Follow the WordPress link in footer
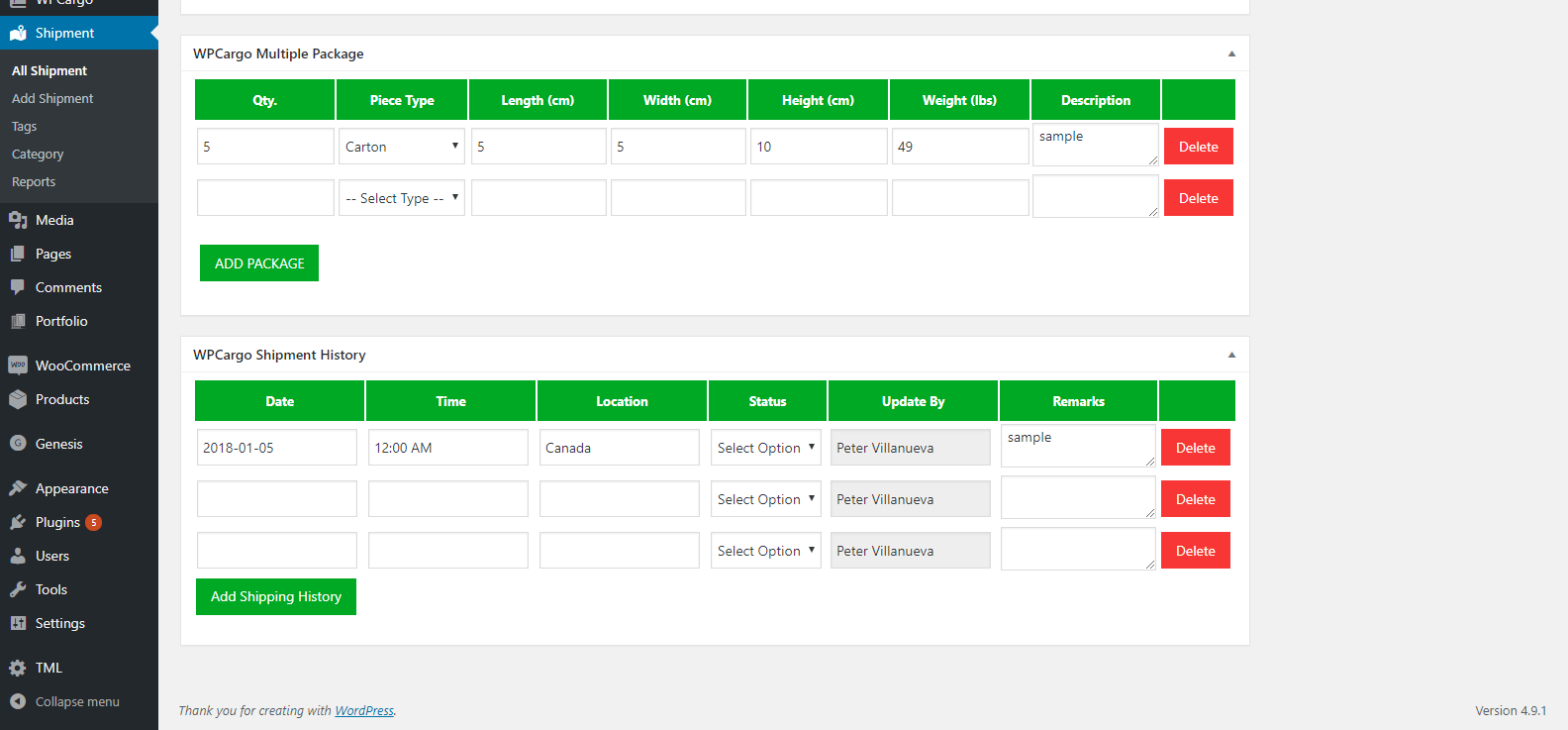 pos(364,710)
